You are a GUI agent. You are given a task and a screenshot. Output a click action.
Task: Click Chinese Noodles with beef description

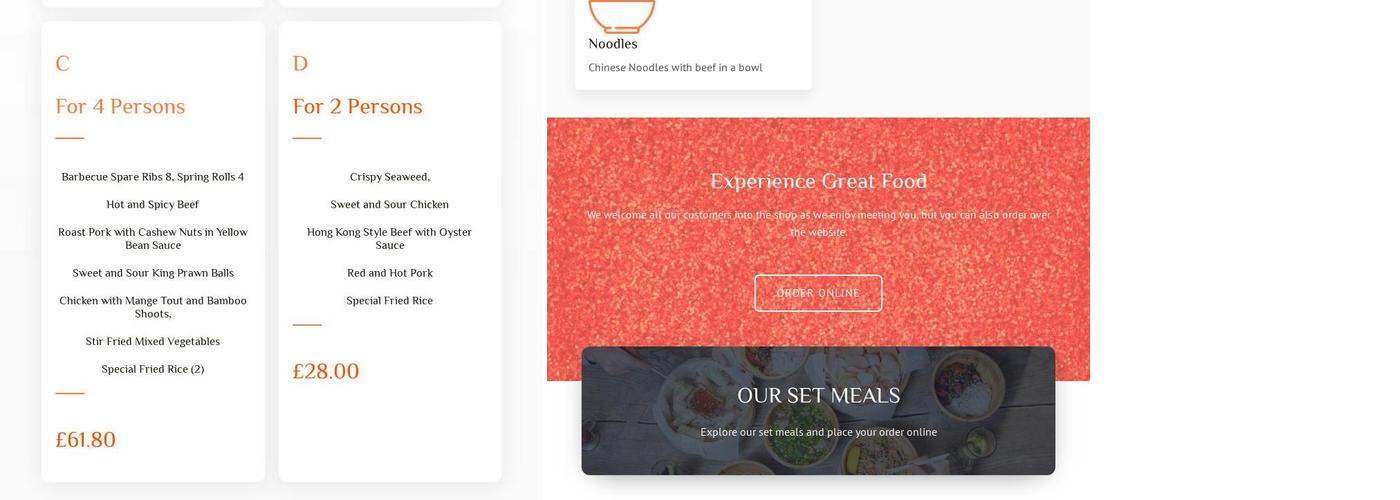click(675, 67)
